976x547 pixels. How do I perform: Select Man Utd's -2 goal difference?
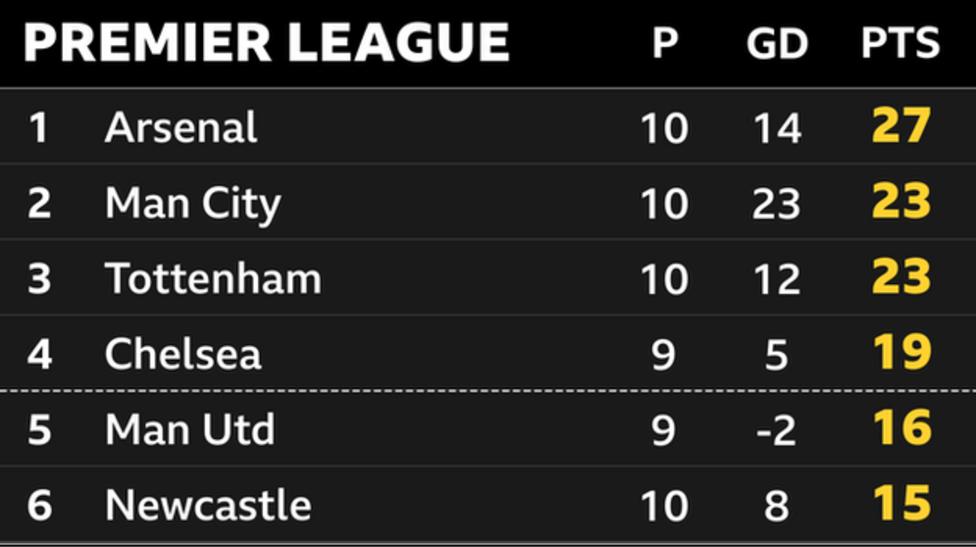pos(775,429)
